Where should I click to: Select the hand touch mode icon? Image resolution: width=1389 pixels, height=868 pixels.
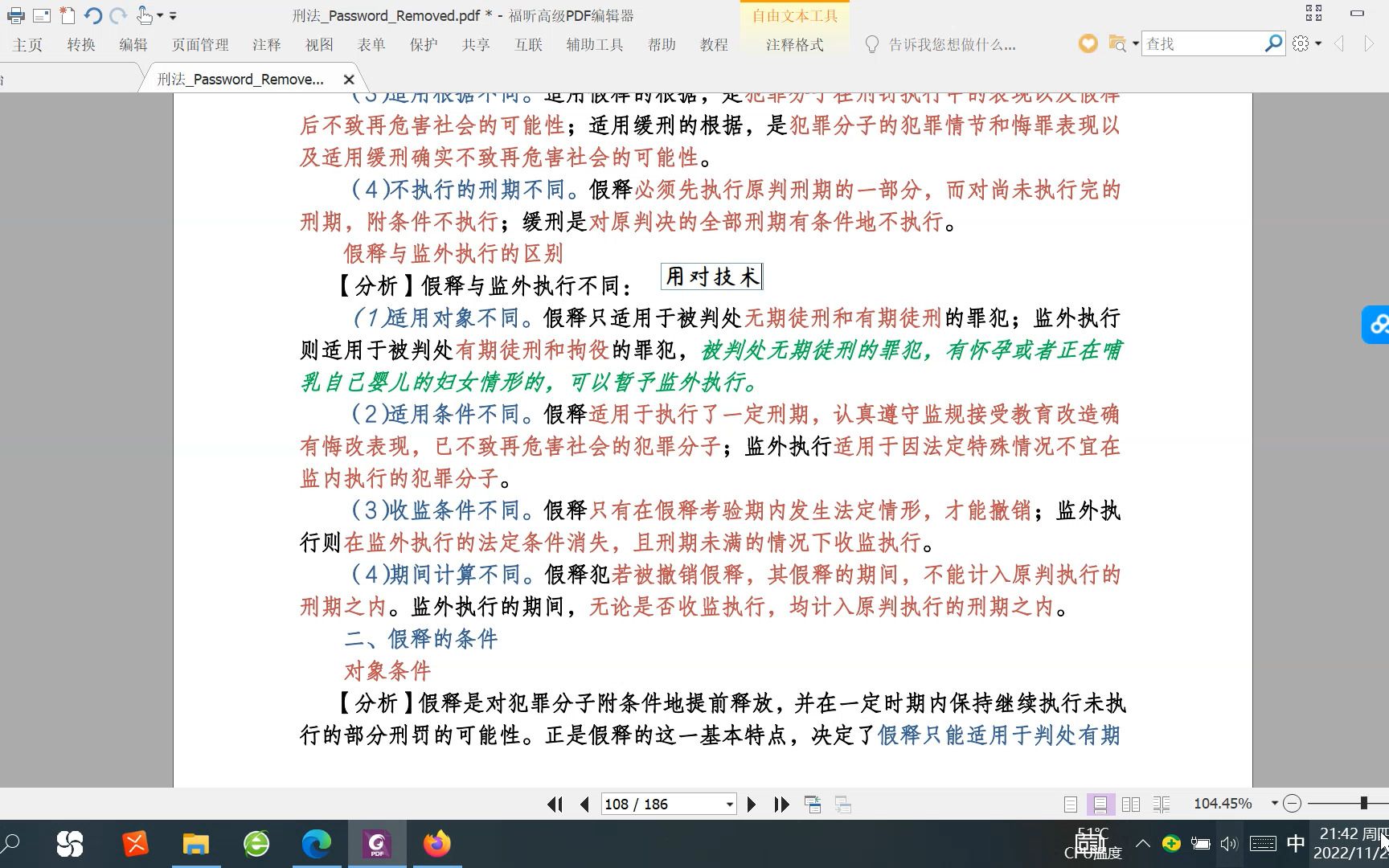(145, 14)
